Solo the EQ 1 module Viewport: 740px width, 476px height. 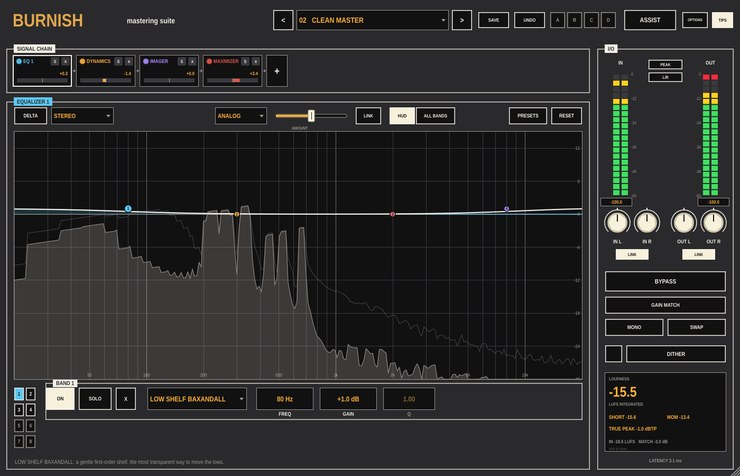[x=55, y=61]
